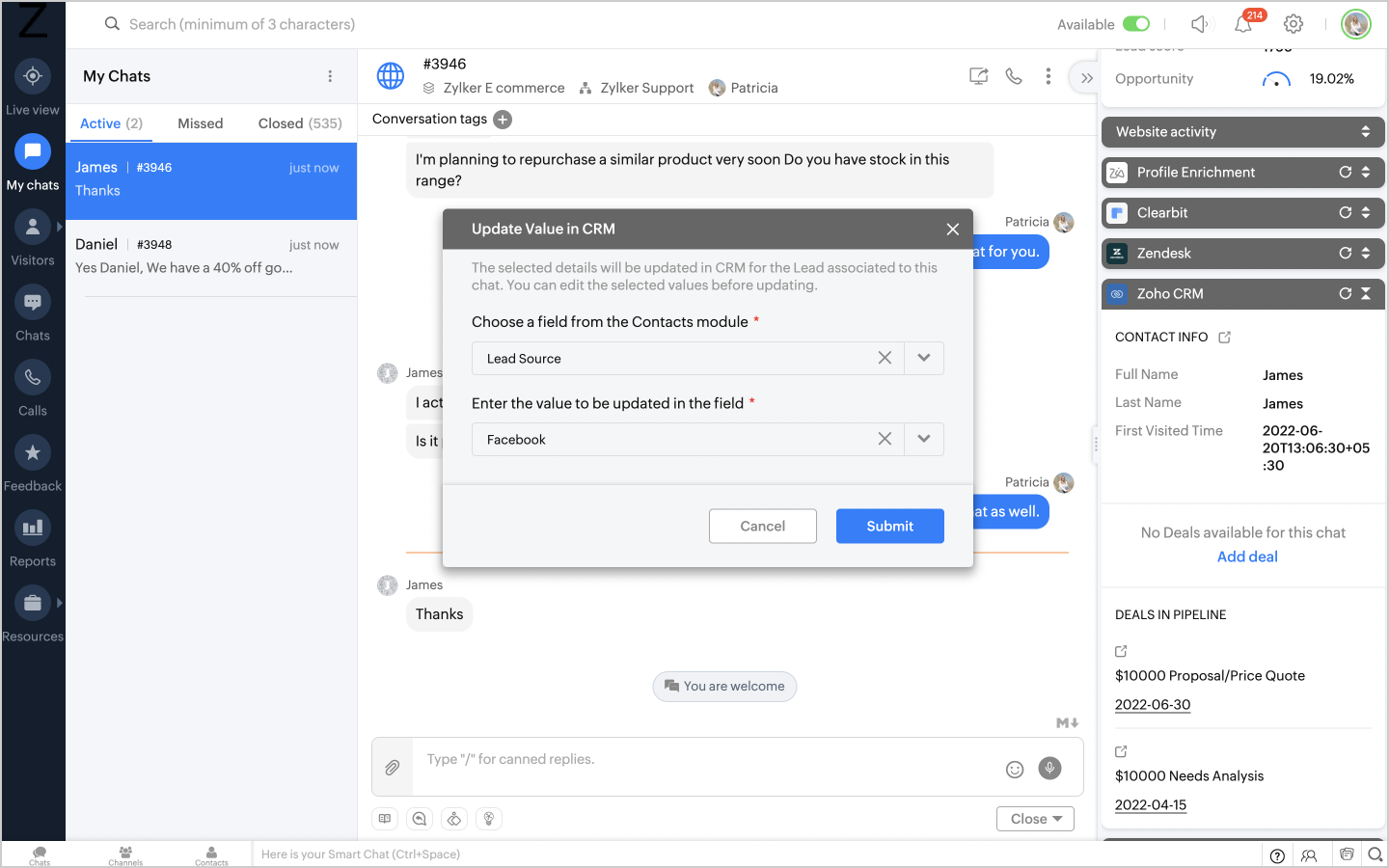Close the Update Value in CRM dialog

(x=953, y=230)
